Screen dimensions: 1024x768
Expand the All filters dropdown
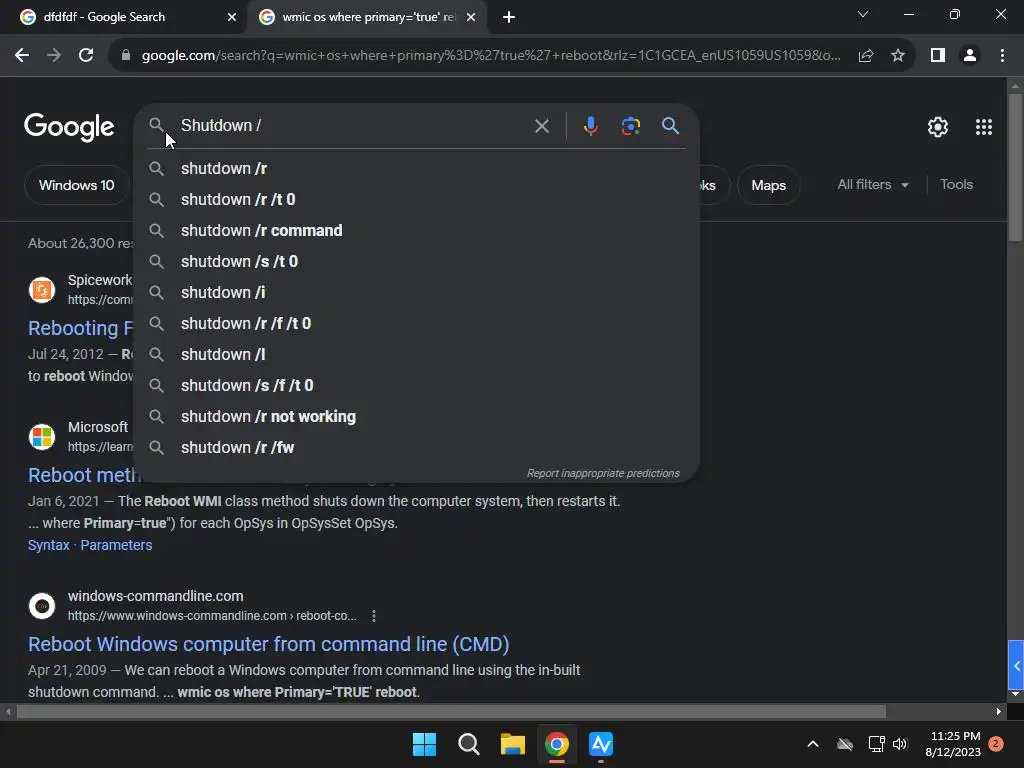[872, 185]
